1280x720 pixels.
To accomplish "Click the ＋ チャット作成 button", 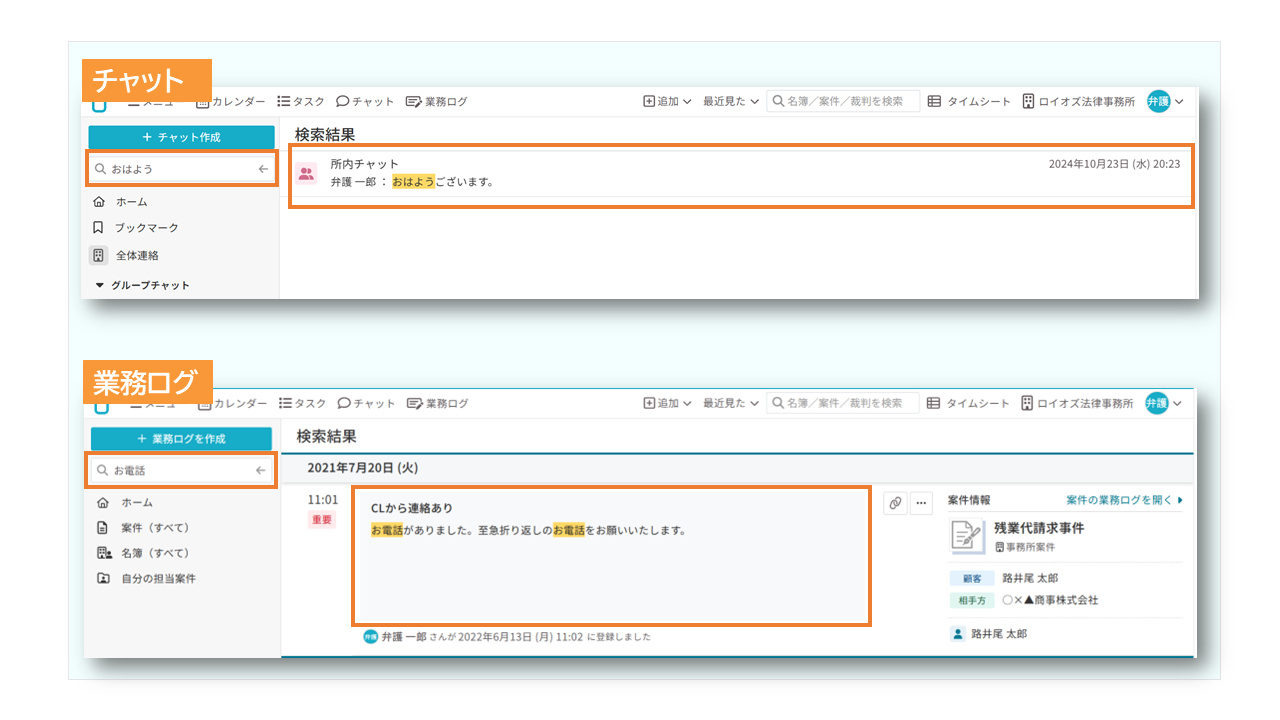I will click(x=181, y=137).
